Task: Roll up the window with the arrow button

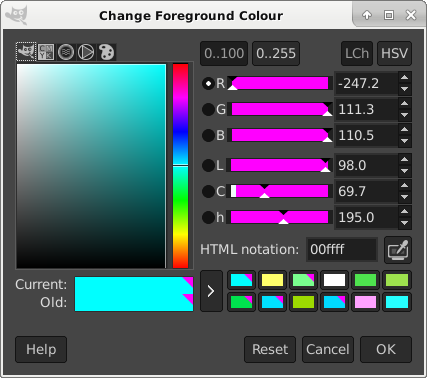Action: 367,15
